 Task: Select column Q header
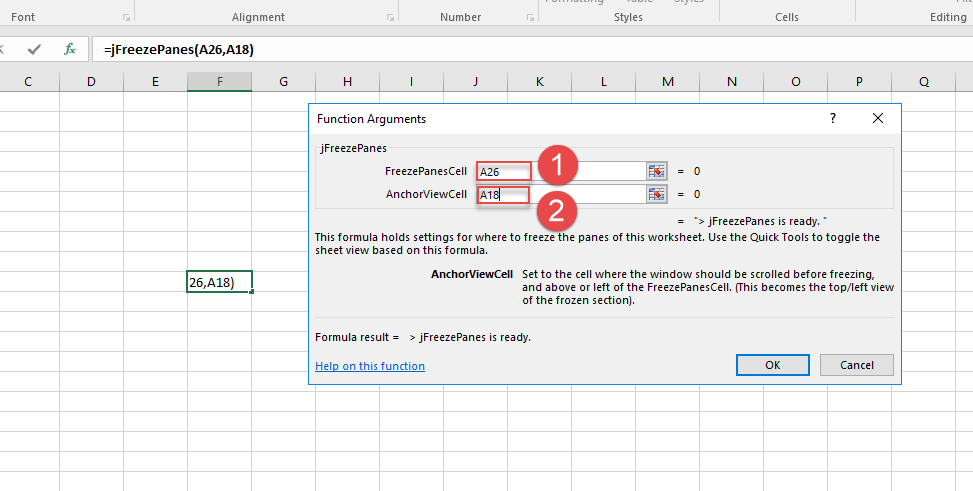coord(923,81)
